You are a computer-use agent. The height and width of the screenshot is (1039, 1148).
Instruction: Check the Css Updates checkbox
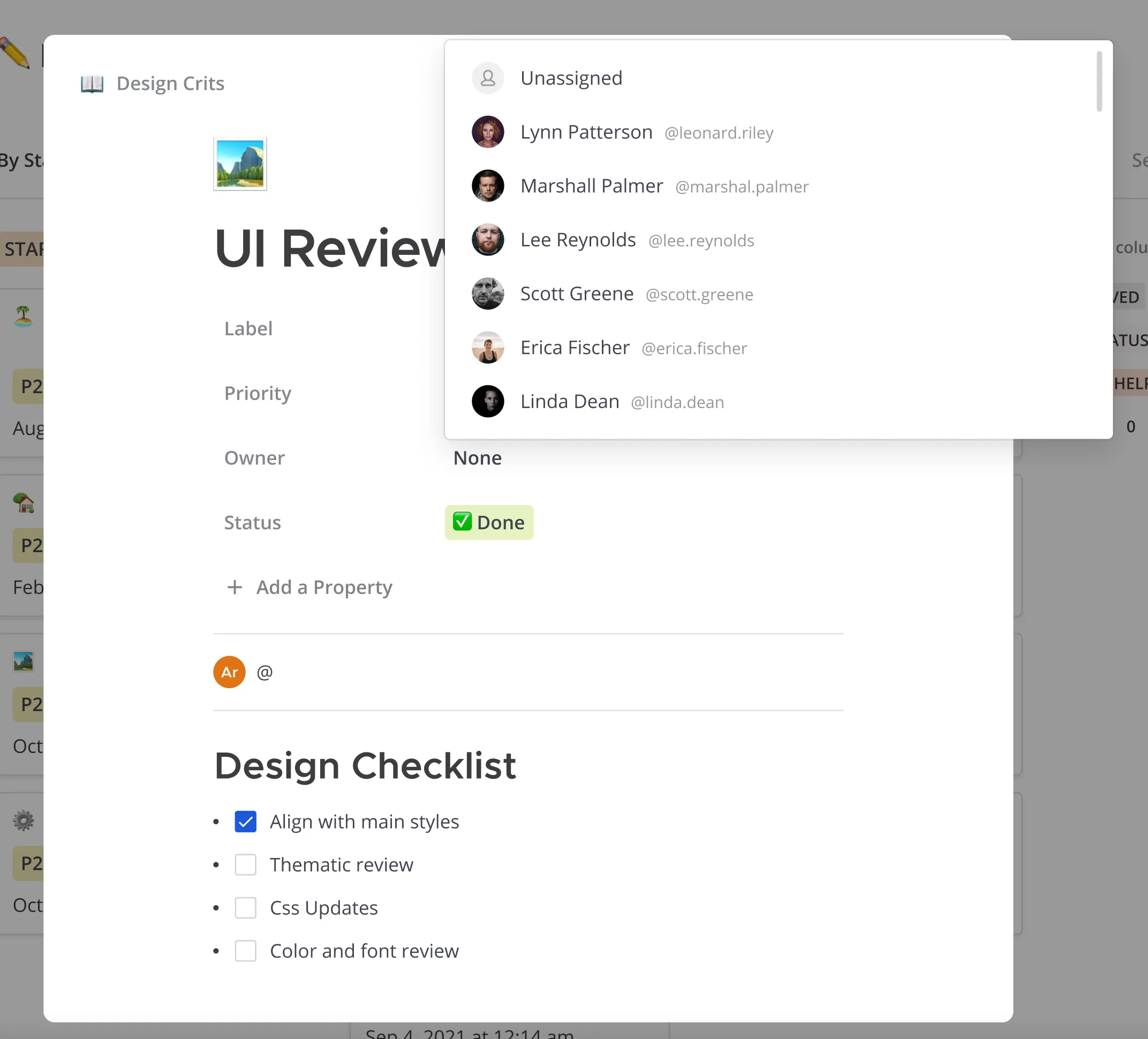coord(245,908)
